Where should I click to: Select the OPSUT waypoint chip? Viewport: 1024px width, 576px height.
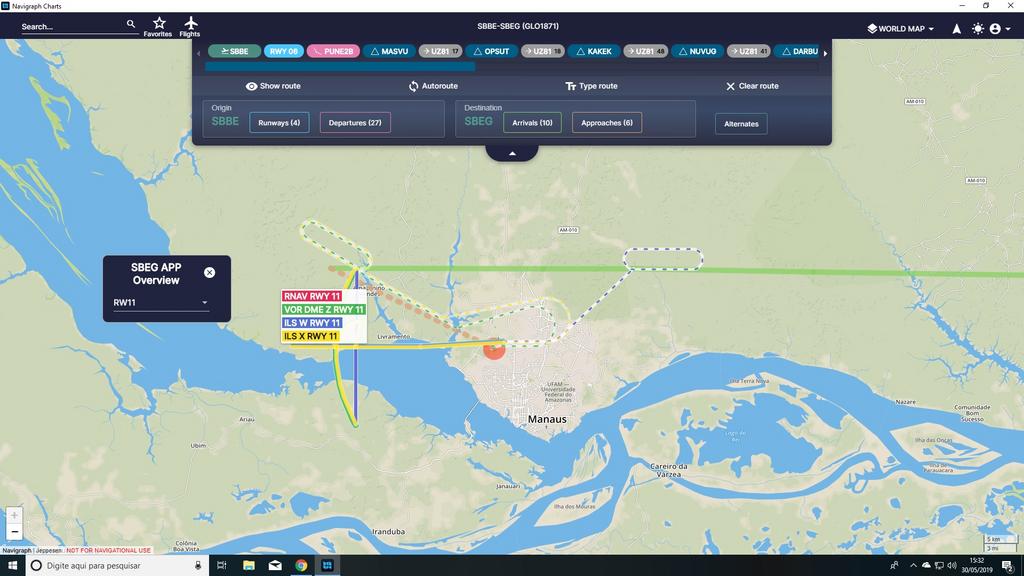[491, 51]
